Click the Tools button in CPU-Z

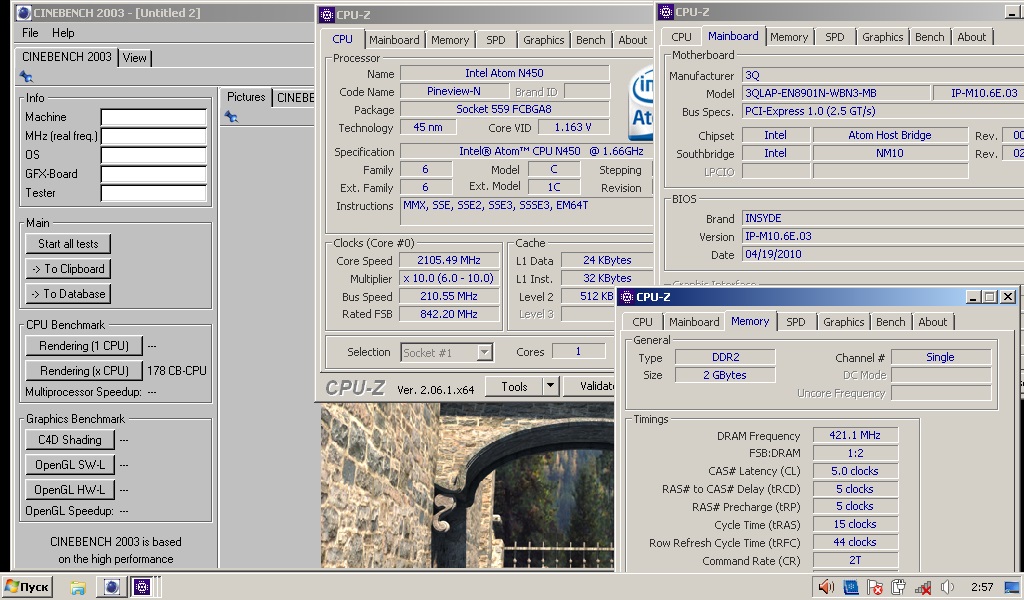pos(514,387)
